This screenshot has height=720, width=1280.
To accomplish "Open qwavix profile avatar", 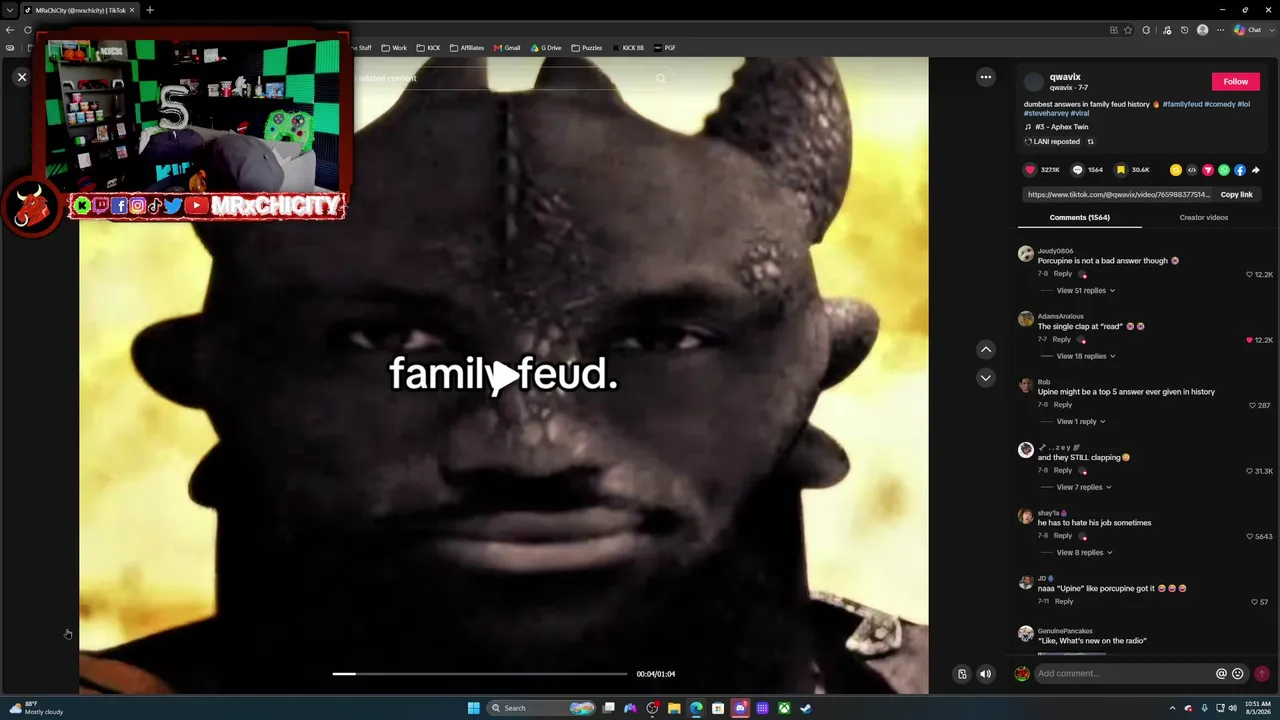I will [x=1034, y=82].
